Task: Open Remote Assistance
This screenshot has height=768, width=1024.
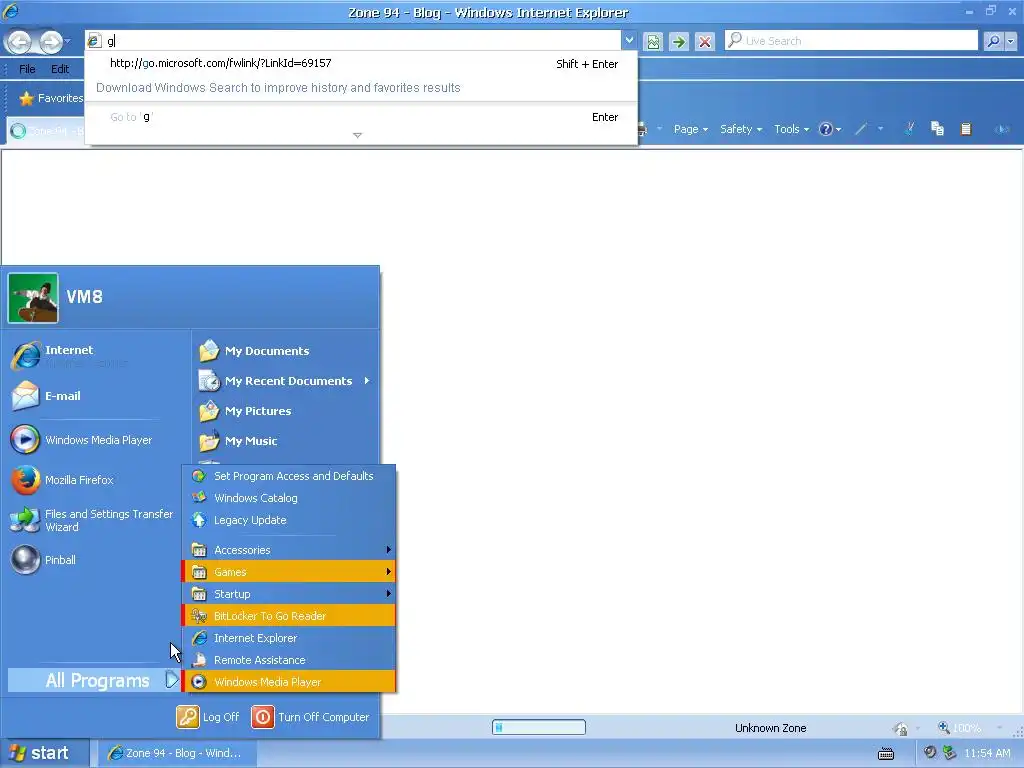Action: click(289, 660)
